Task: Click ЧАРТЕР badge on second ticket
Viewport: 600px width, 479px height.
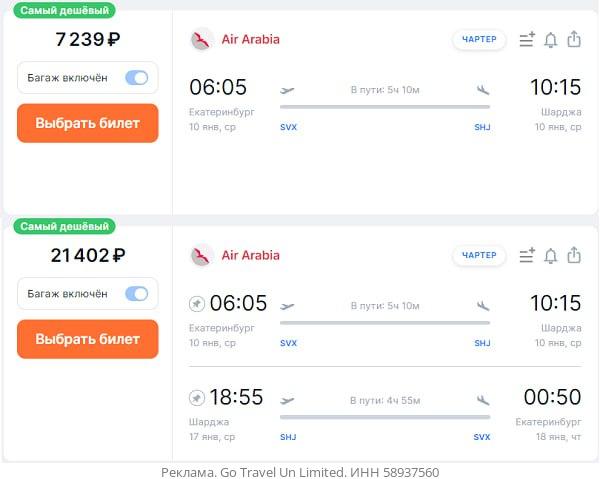Action: pos(479,255)
